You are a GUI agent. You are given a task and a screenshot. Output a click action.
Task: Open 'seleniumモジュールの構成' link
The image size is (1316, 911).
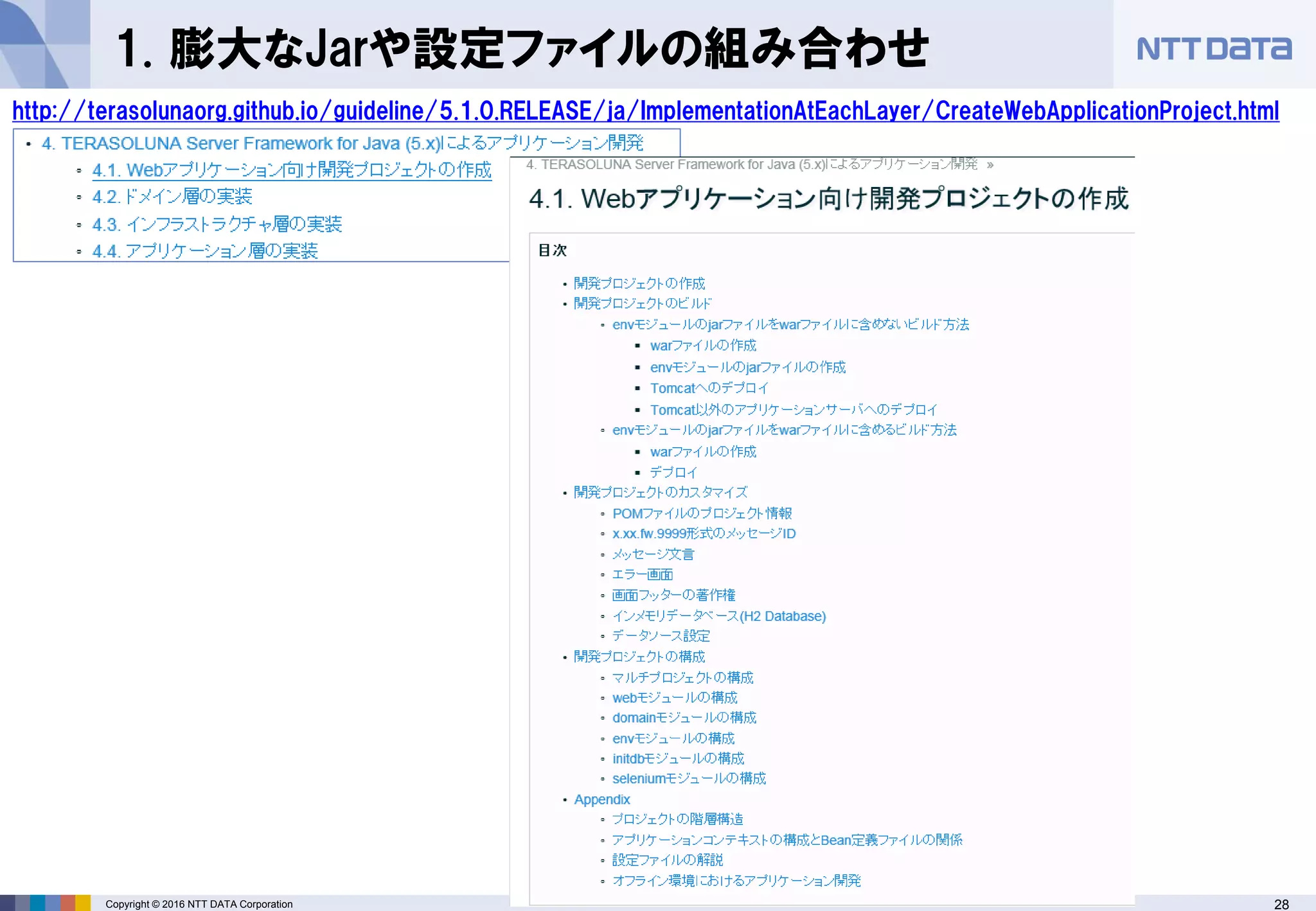[x=689, y=779]
